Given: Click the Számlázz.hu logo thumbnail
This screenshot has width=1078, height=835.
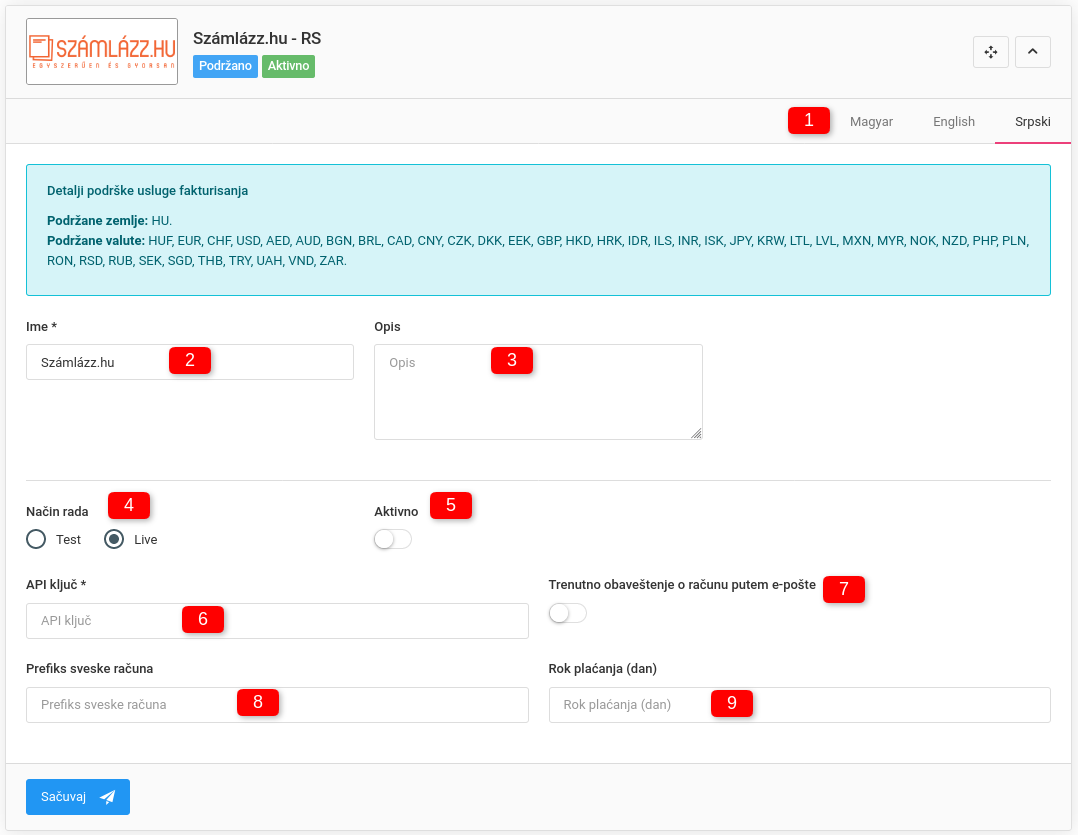Looking at the screenshot, I should click(x=102, y=52).
